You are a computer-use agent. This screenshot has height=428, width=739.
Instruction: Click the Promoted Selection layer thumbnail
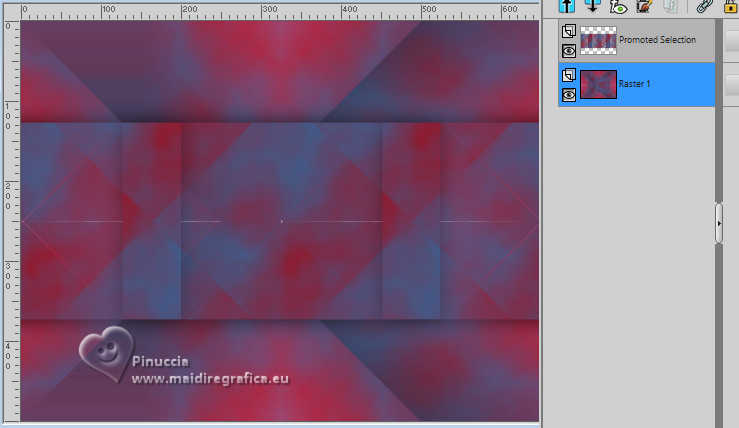[598, 41]
